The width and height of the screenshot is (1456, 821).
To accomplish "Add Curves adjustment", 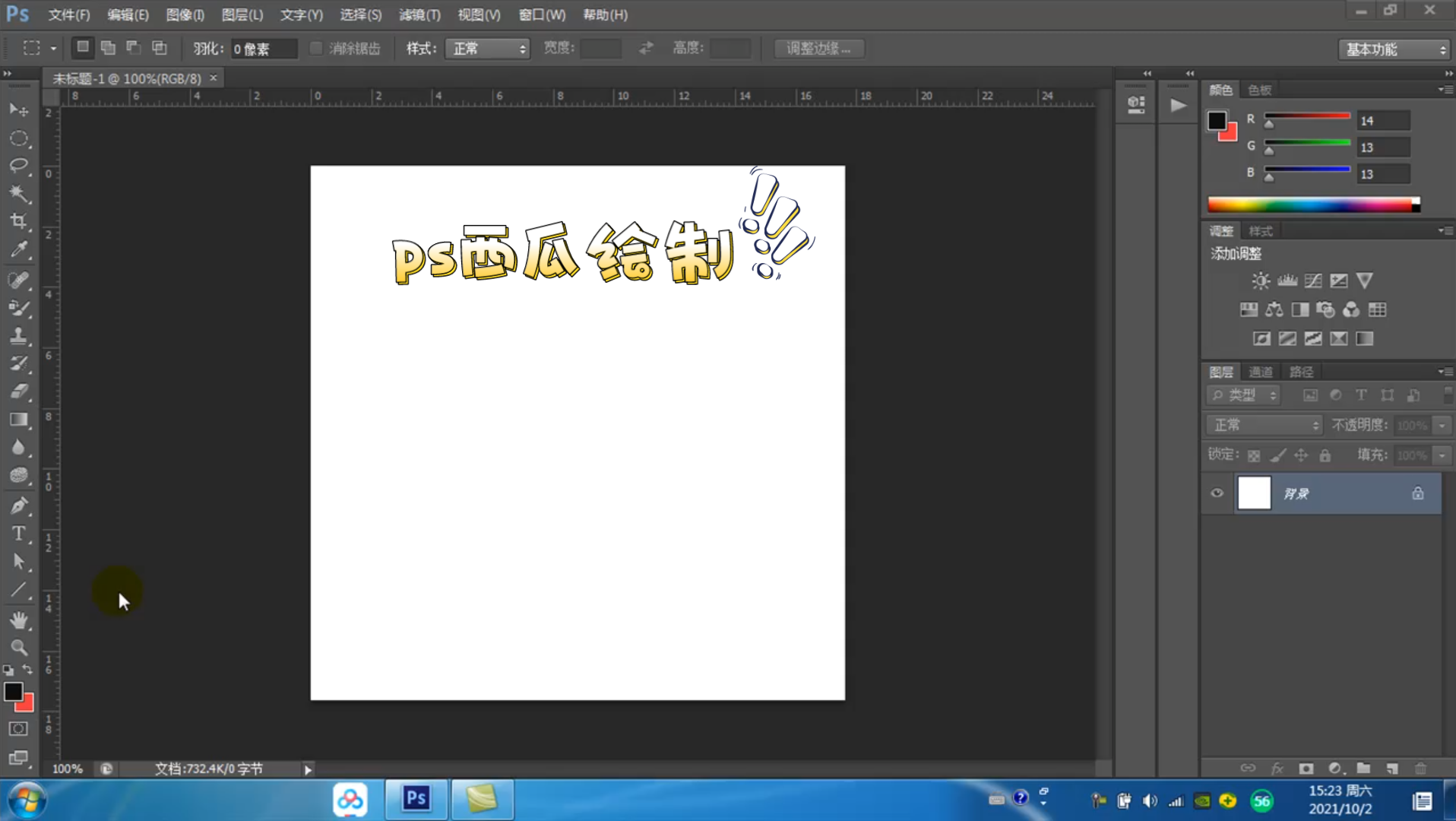I will tap(1313, 281).
